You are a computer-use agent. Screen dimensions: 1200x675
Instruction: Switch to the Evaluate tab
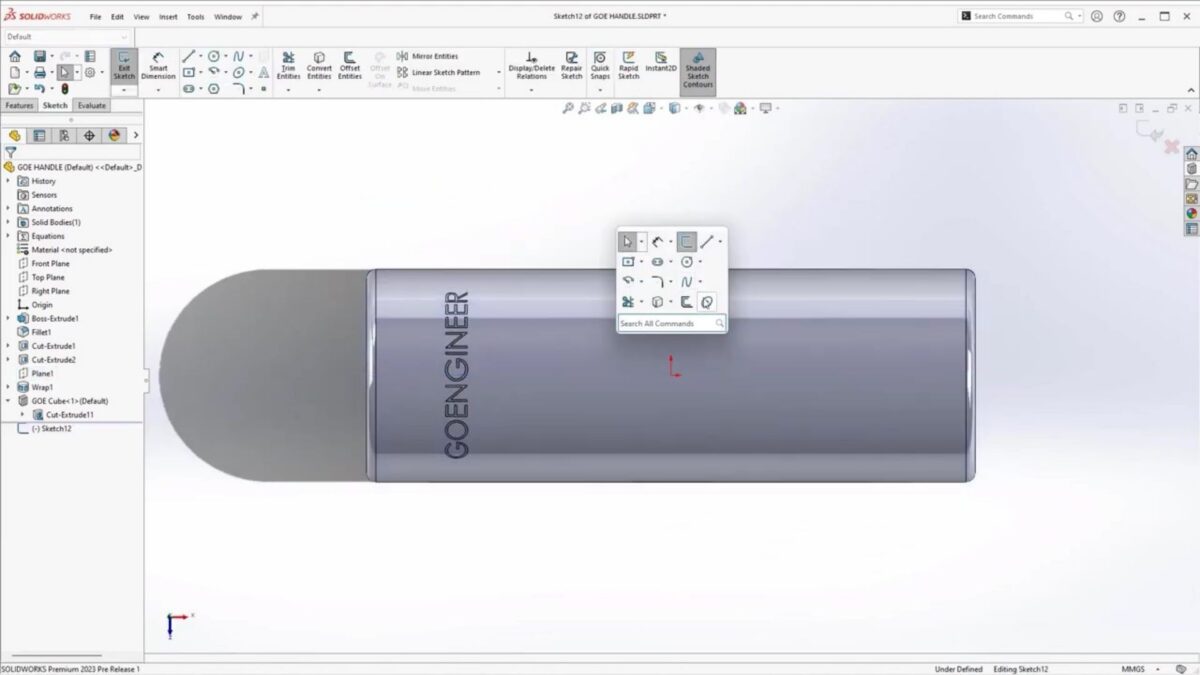tap(91, 105)
